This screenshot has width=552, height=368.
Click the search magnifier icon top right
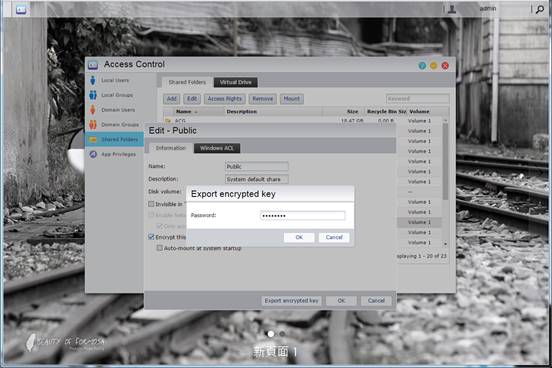(540, 10)
